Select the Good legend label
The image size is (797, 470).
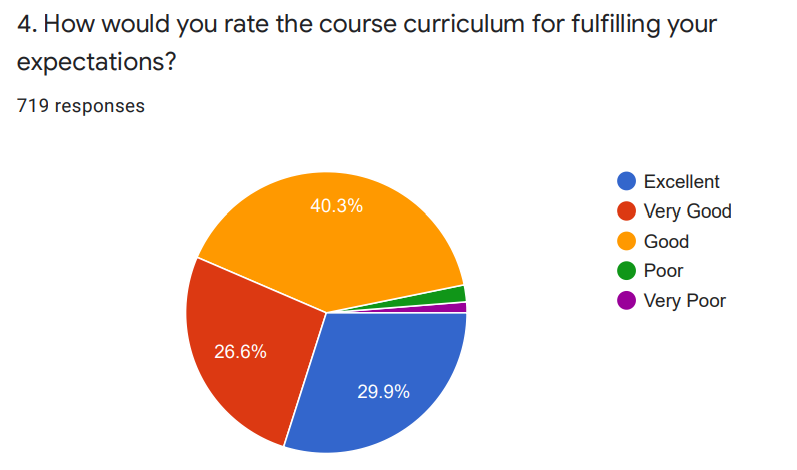[666, 241]
